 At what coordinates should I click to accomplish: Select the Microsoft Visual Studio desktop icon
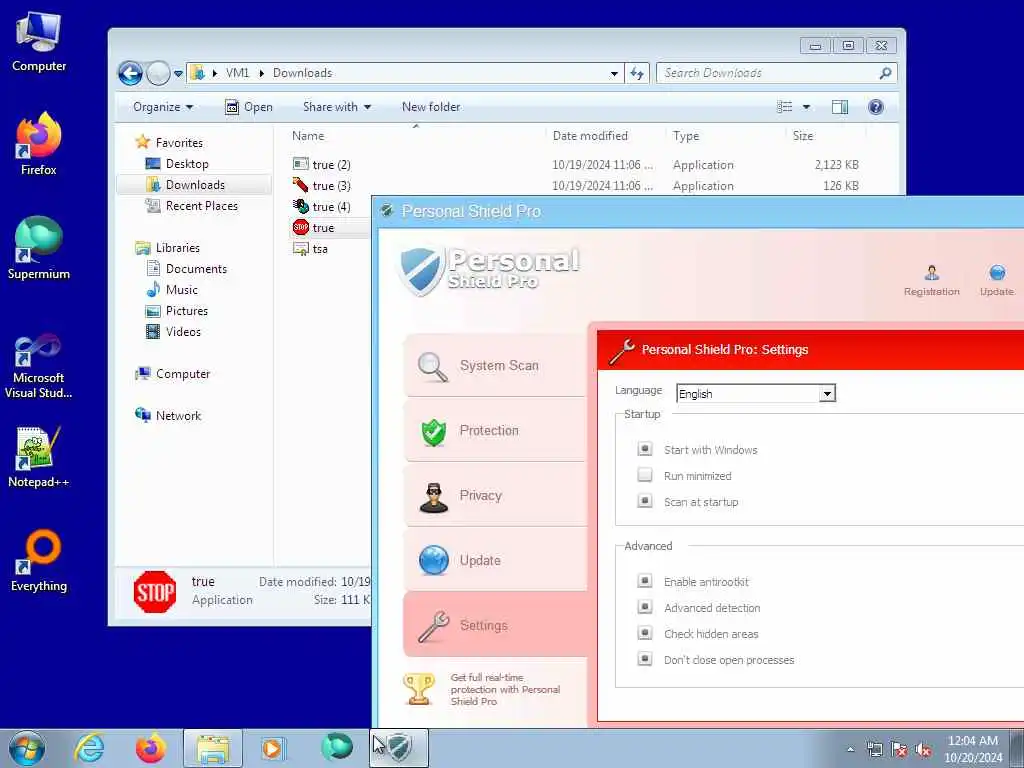(x=39, y=366)
